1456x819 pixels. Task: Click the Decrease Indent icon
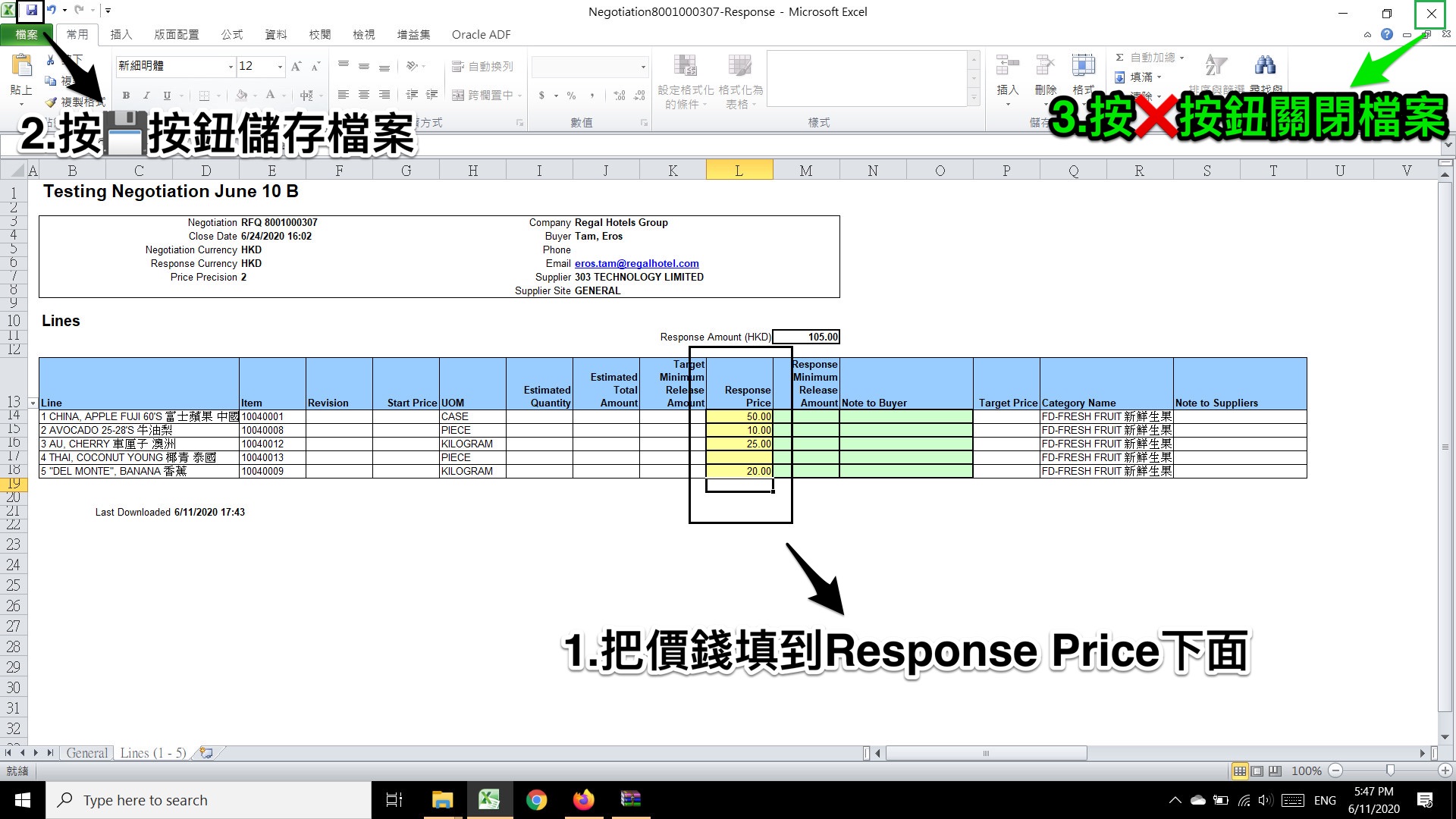(412, 95)
